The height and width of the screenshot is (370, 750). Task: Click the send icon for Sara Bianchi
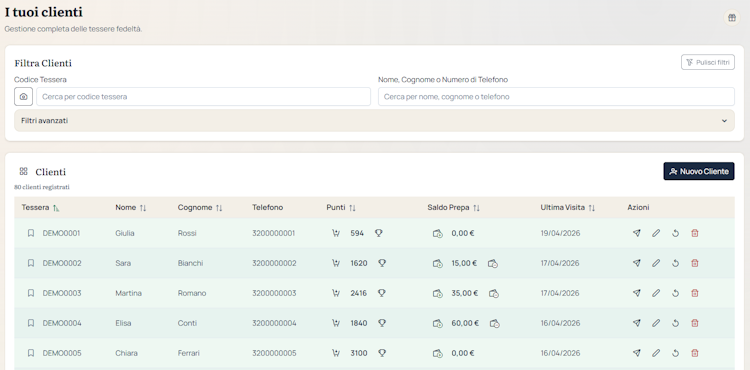coord(637,263)
